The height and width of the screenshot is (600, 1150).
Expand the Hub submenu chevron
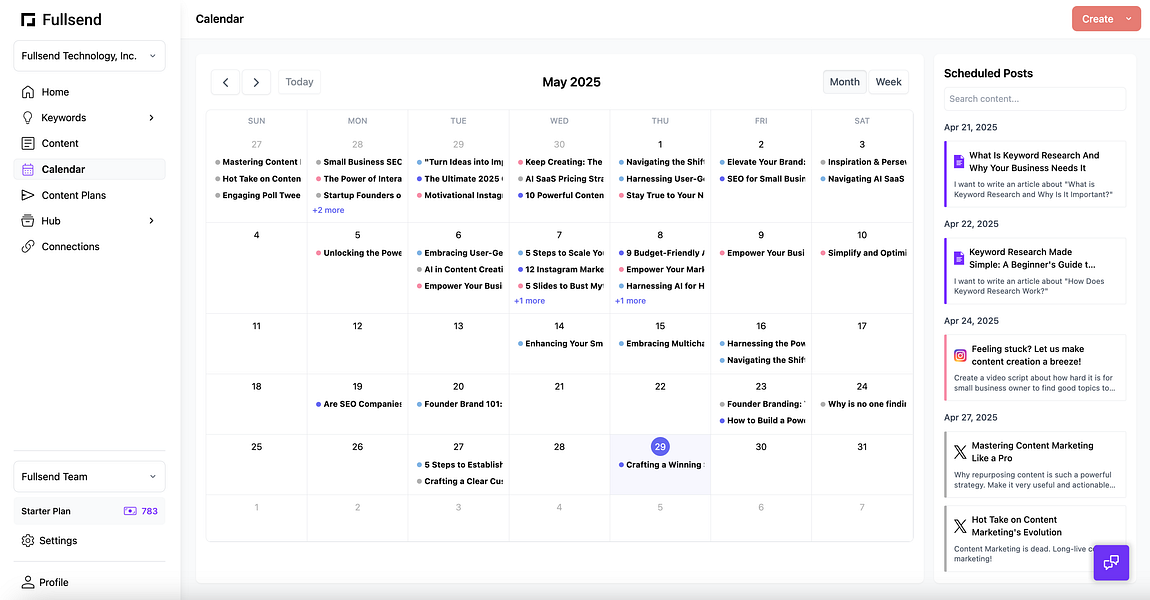[152, 221]
